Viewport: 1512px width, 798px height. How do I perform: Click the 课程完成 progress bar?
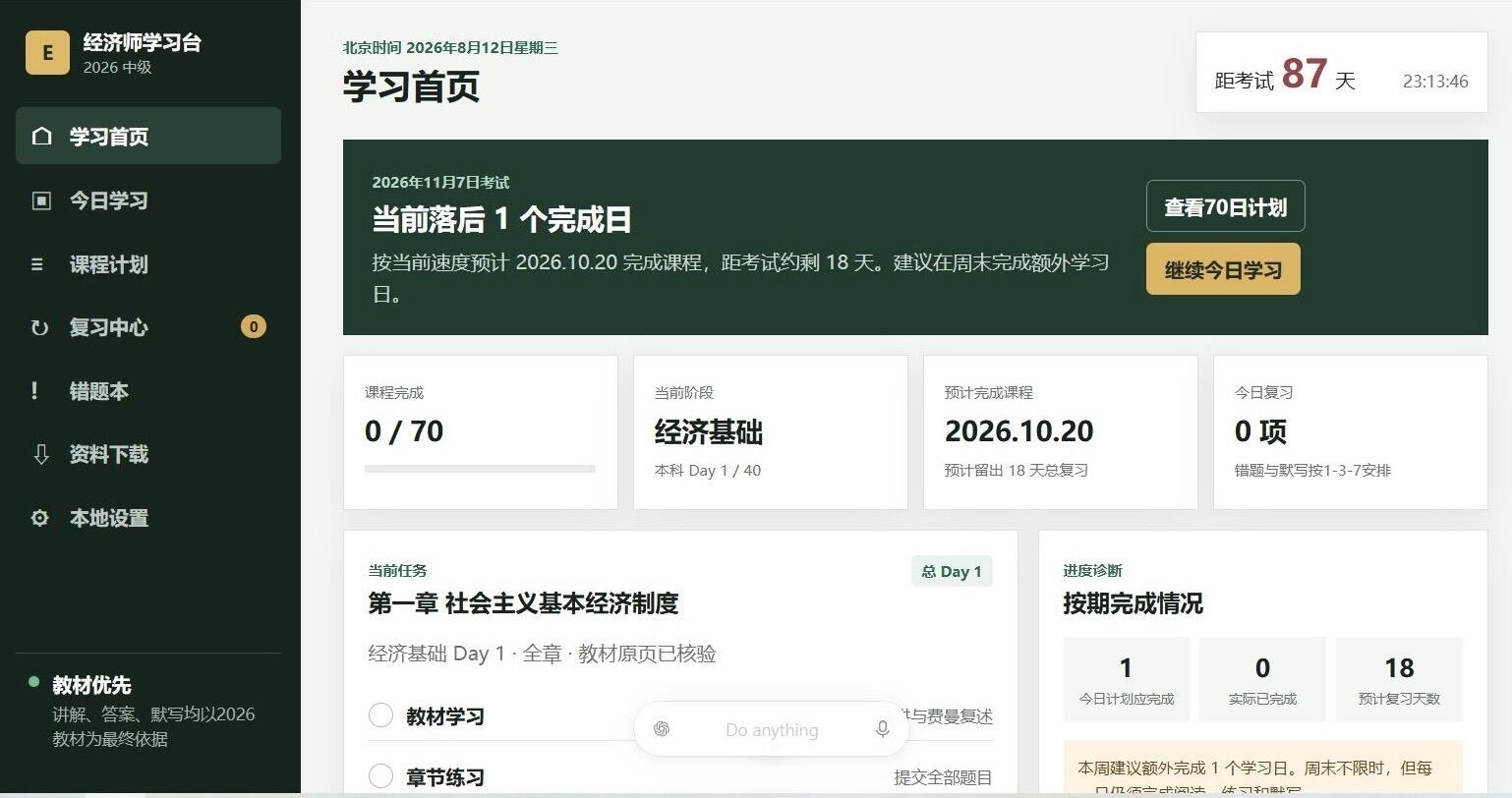[480, 469]
